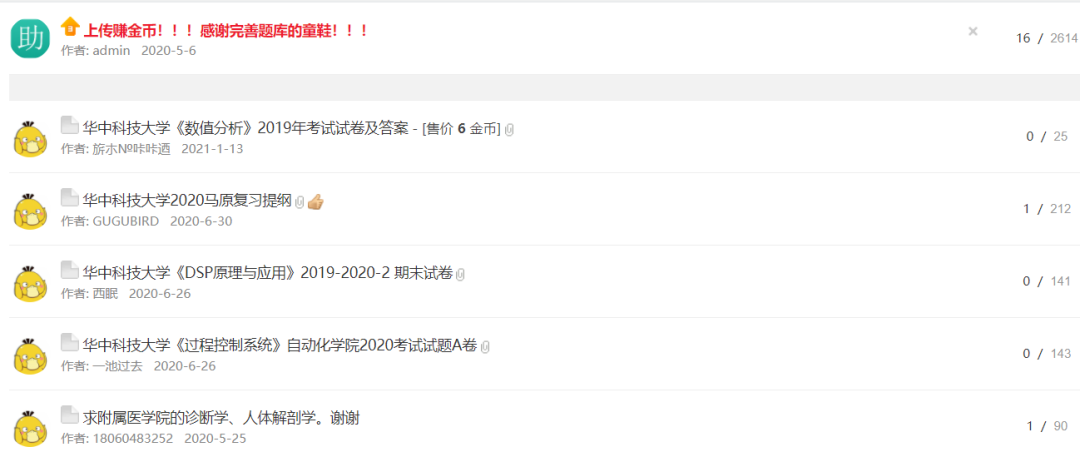Open the 上传赚金币 pinned thread
The image size is (1080, 452).
click(226, 31)
